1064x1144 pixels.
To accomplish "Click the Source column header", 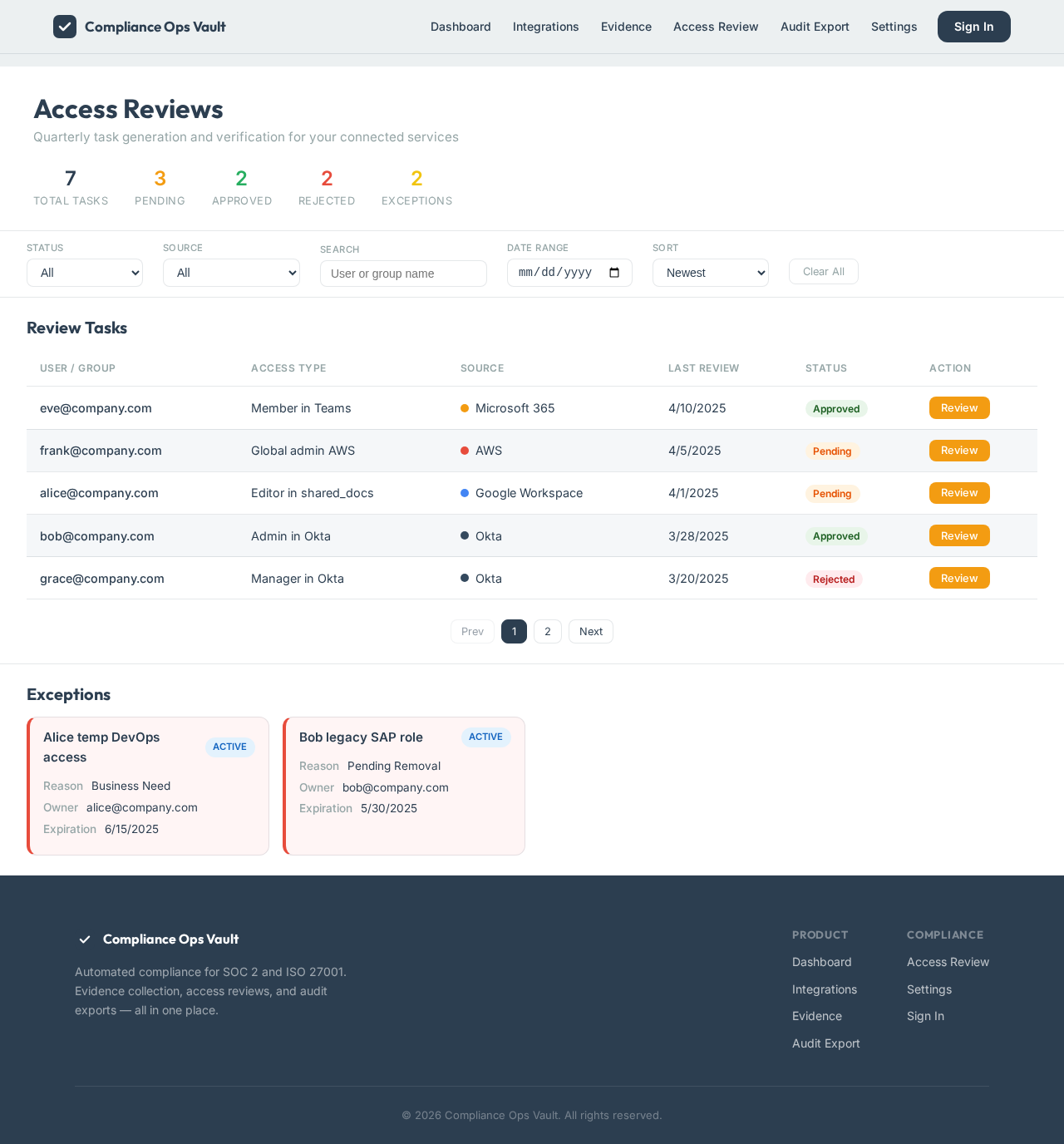I will (482, 368).
